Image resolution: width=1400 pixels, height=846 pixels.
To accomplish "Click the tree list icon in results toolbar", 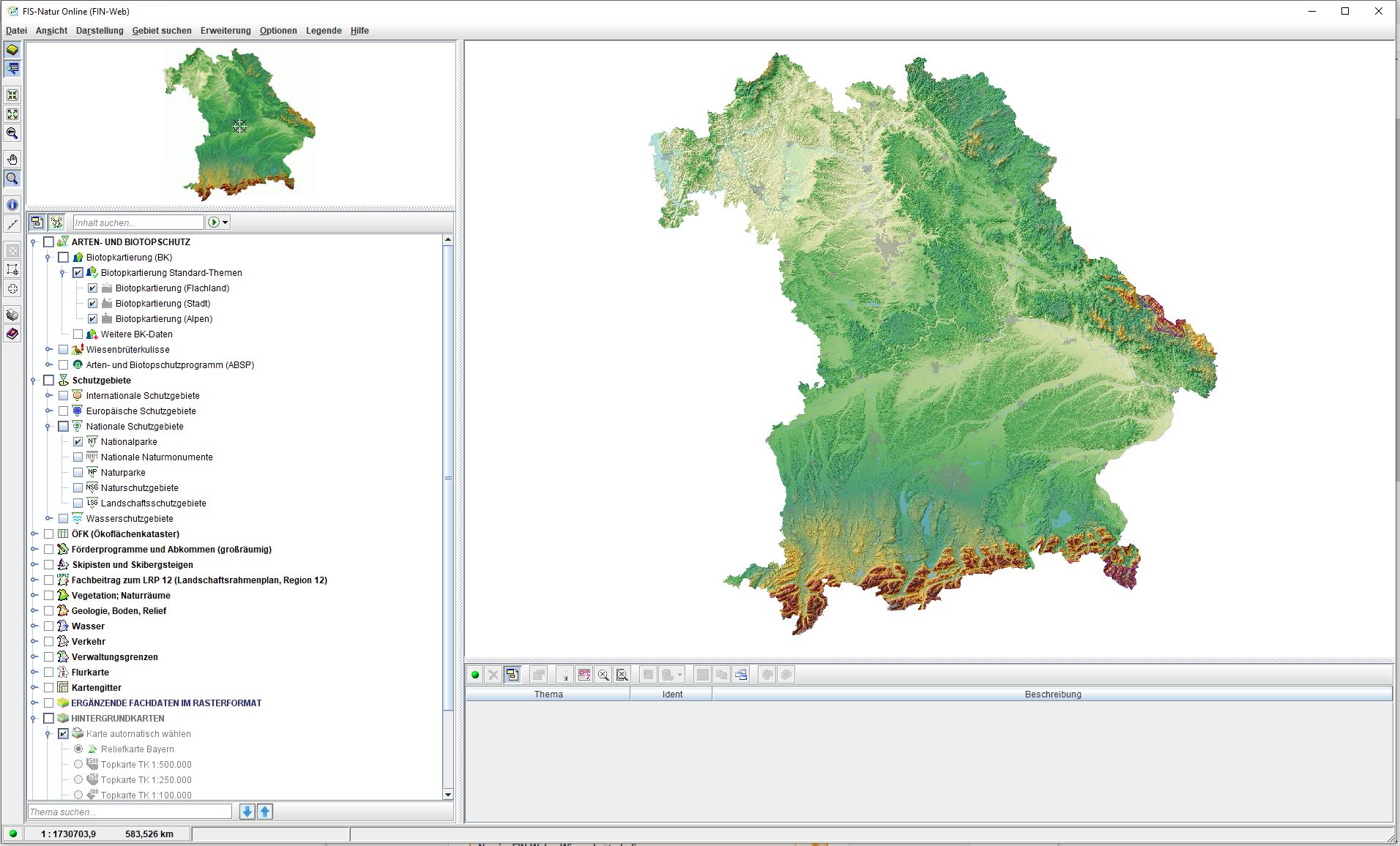I will pos(513,675).
